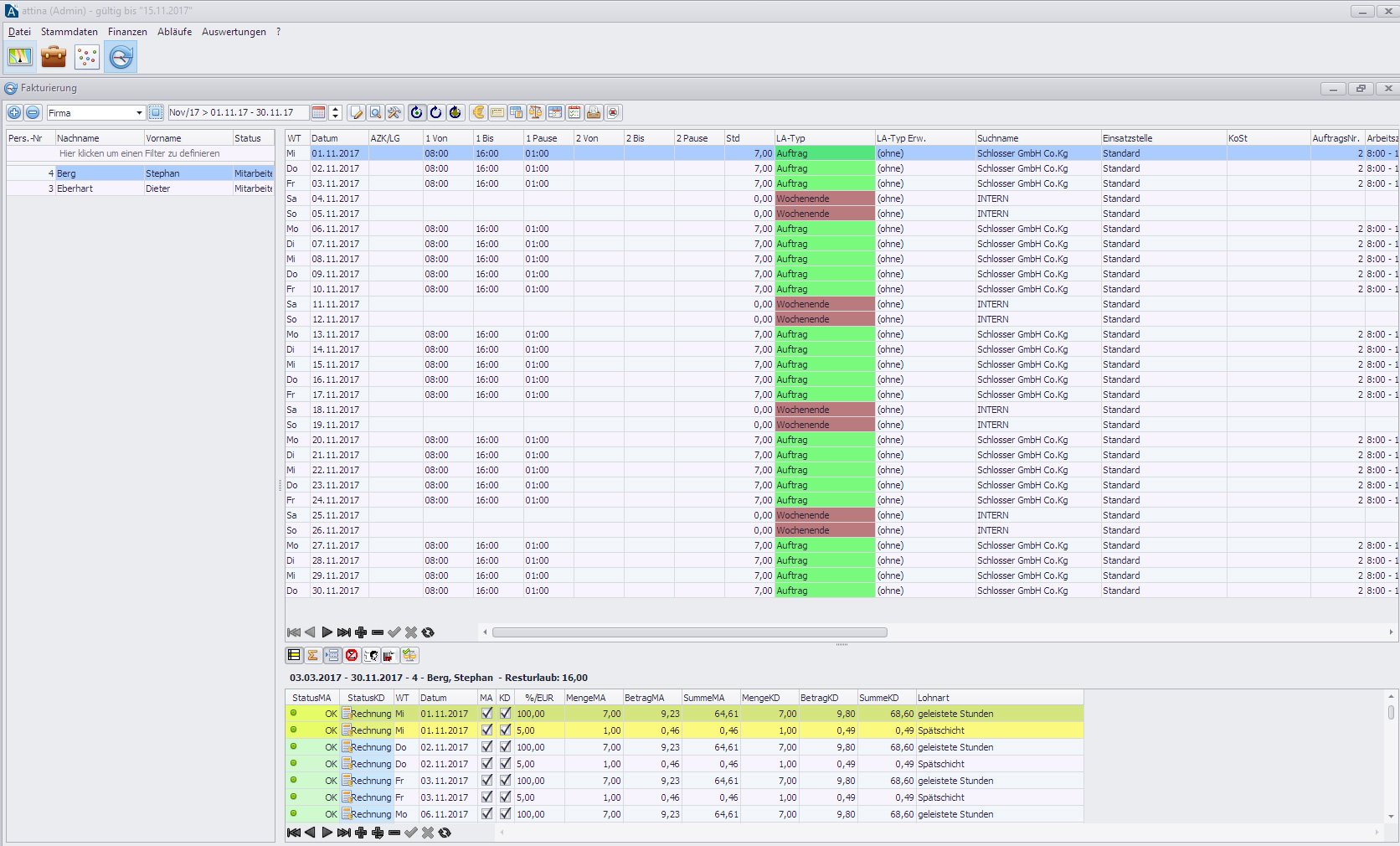
Task: Refresh data below the Lohnart grid
Action: (445, 833)
